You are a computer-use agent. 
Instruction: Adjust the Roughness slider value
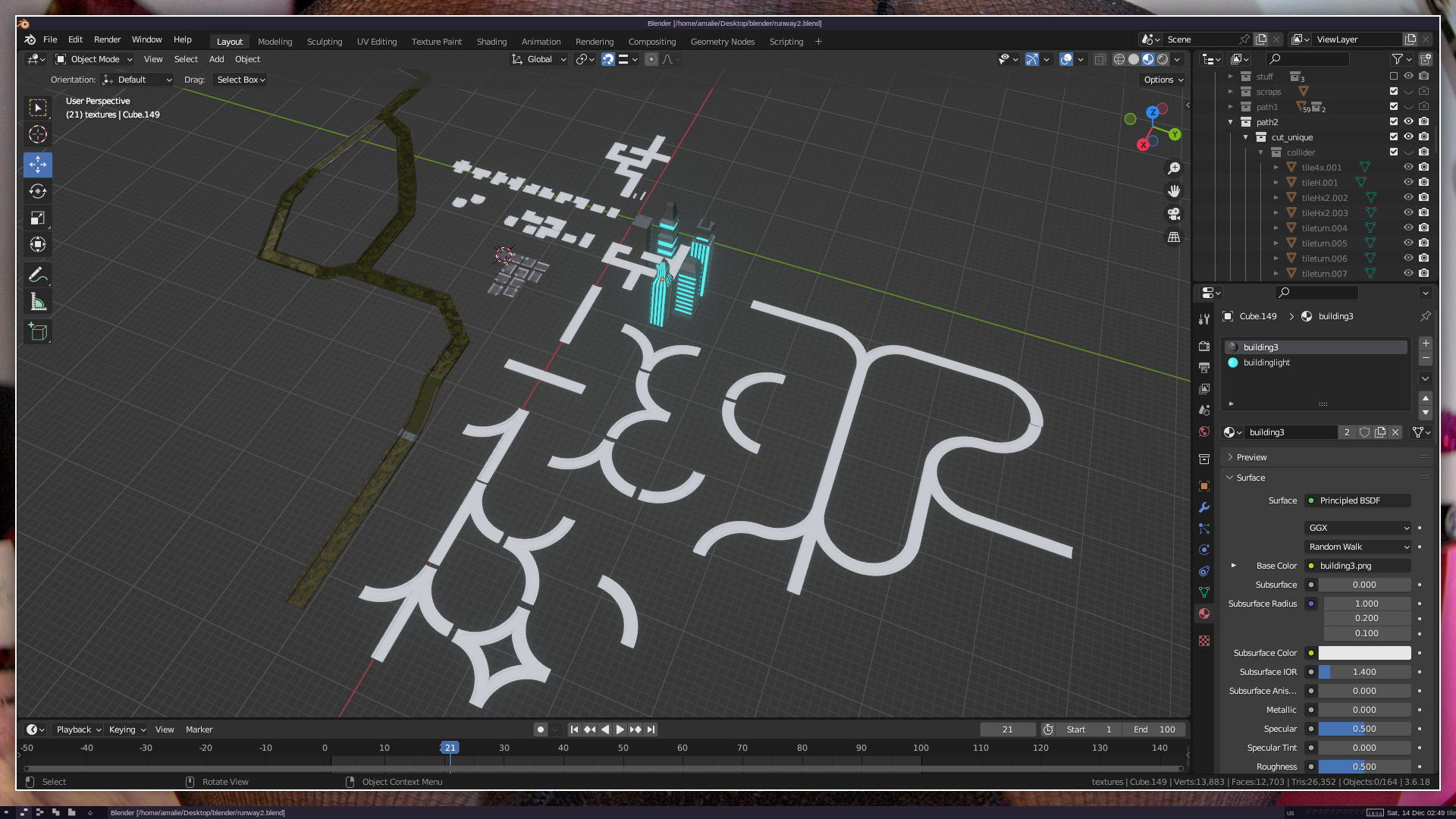point(1363,767)
